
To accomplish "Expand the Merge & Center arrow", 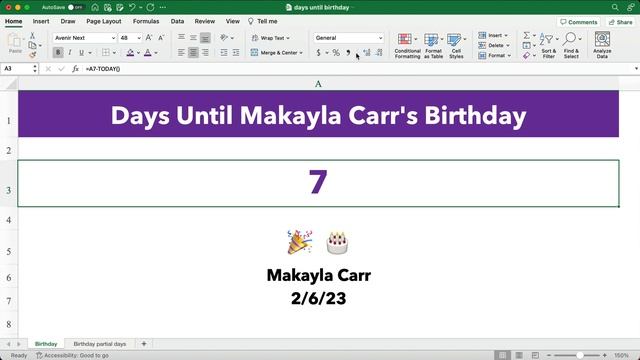I will tap(301, 53).
